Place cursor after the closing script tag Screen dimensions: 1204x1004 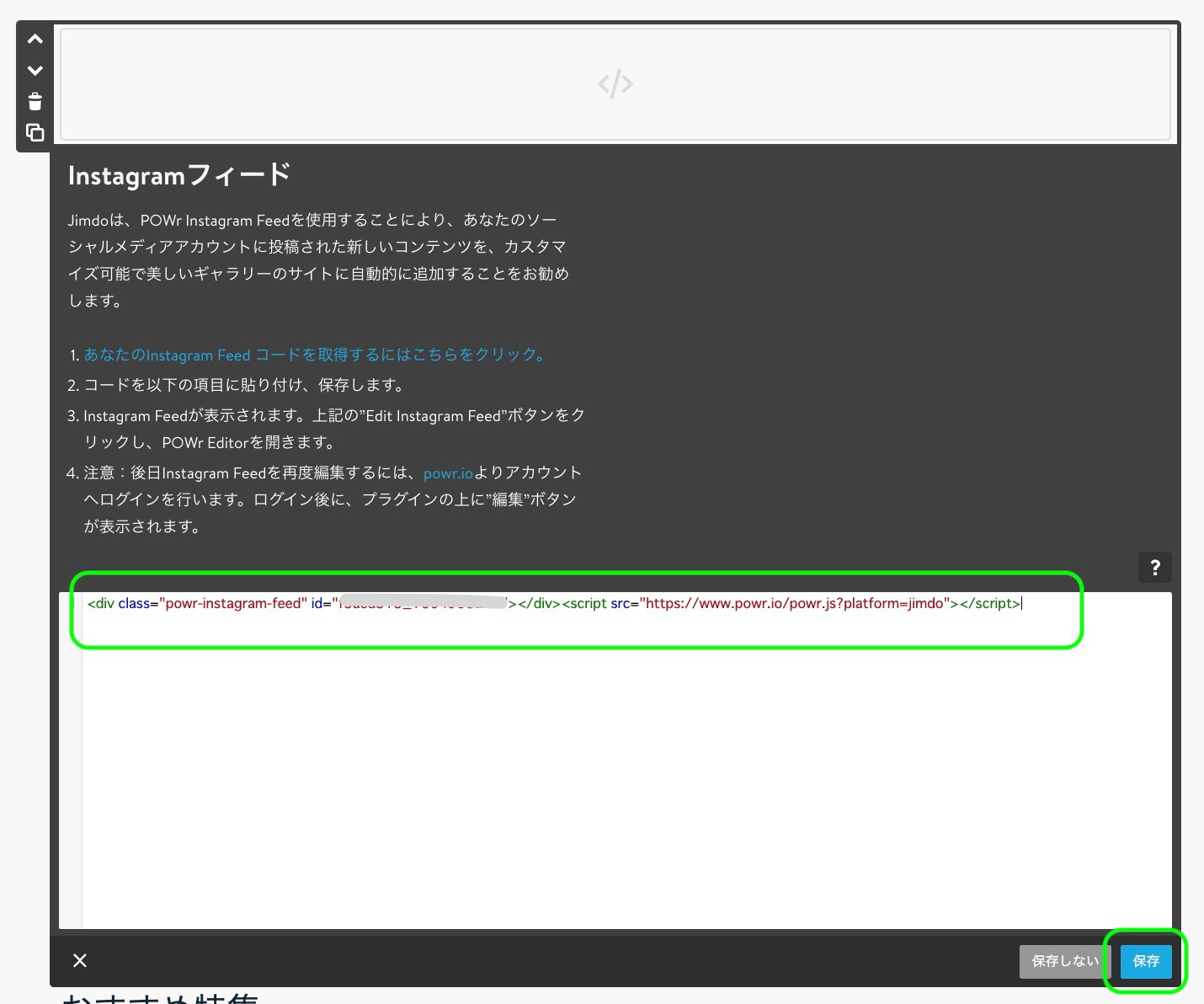coord(1022,603)
